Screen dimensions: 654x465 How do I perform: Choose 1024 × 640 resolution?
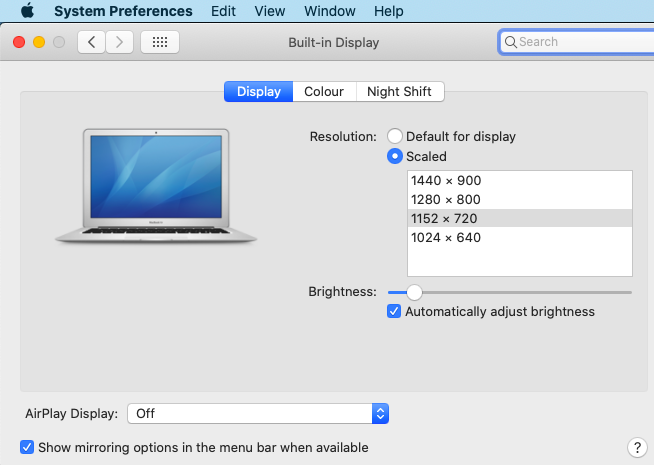coord(520,237)
